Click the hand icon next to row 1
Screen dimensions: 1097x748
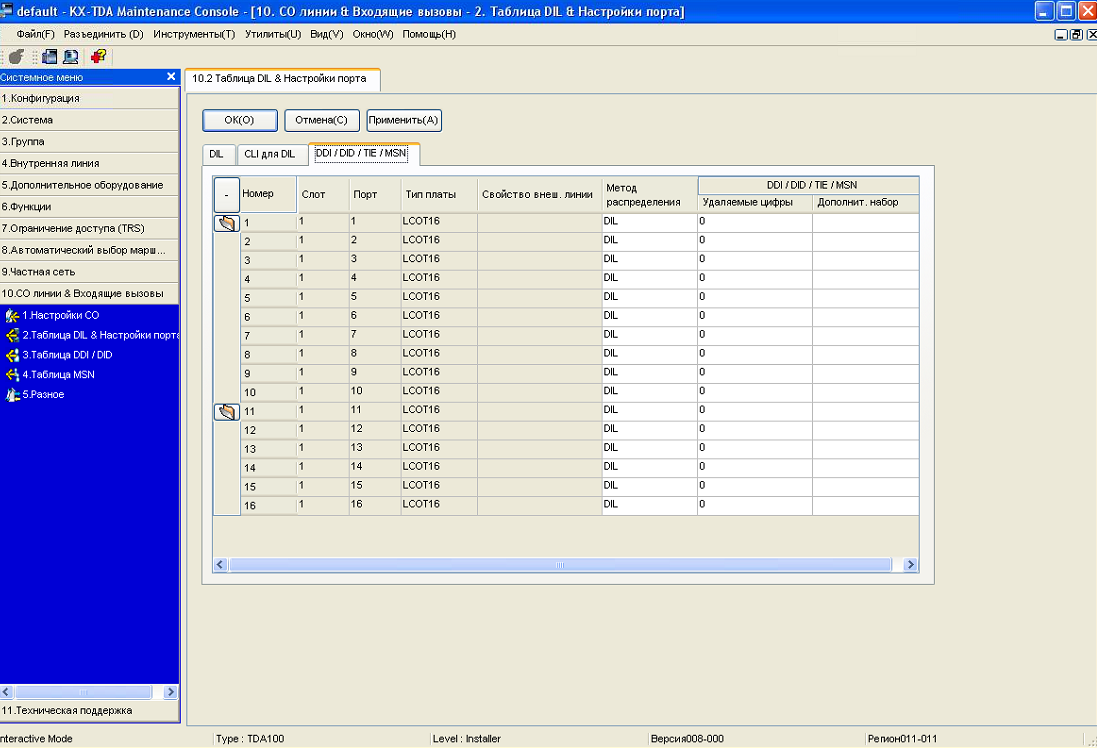pos(227,223)
